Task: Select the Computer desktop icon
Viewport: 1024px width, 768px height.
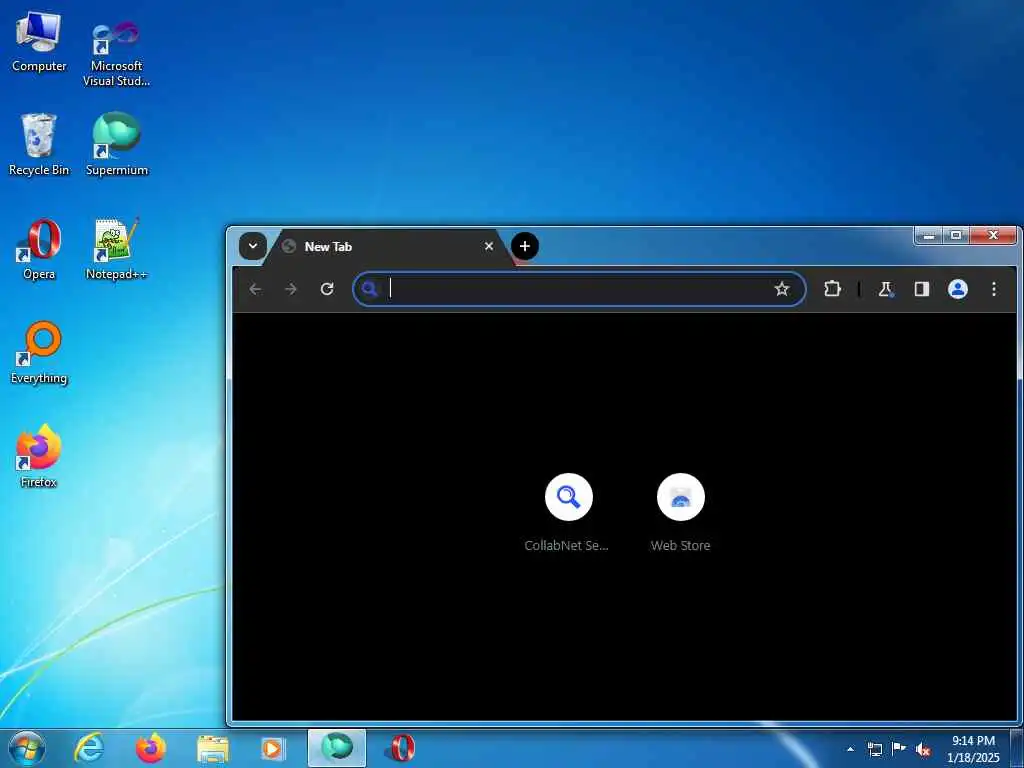Action: (x=39, y=42)
